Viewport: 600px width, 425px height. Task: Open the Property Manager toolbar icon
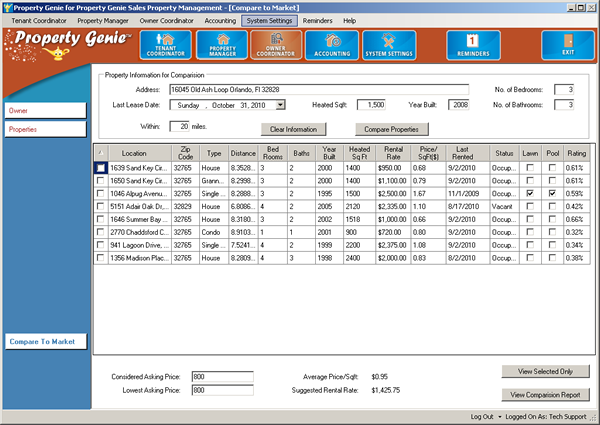(x=222, y=45)
